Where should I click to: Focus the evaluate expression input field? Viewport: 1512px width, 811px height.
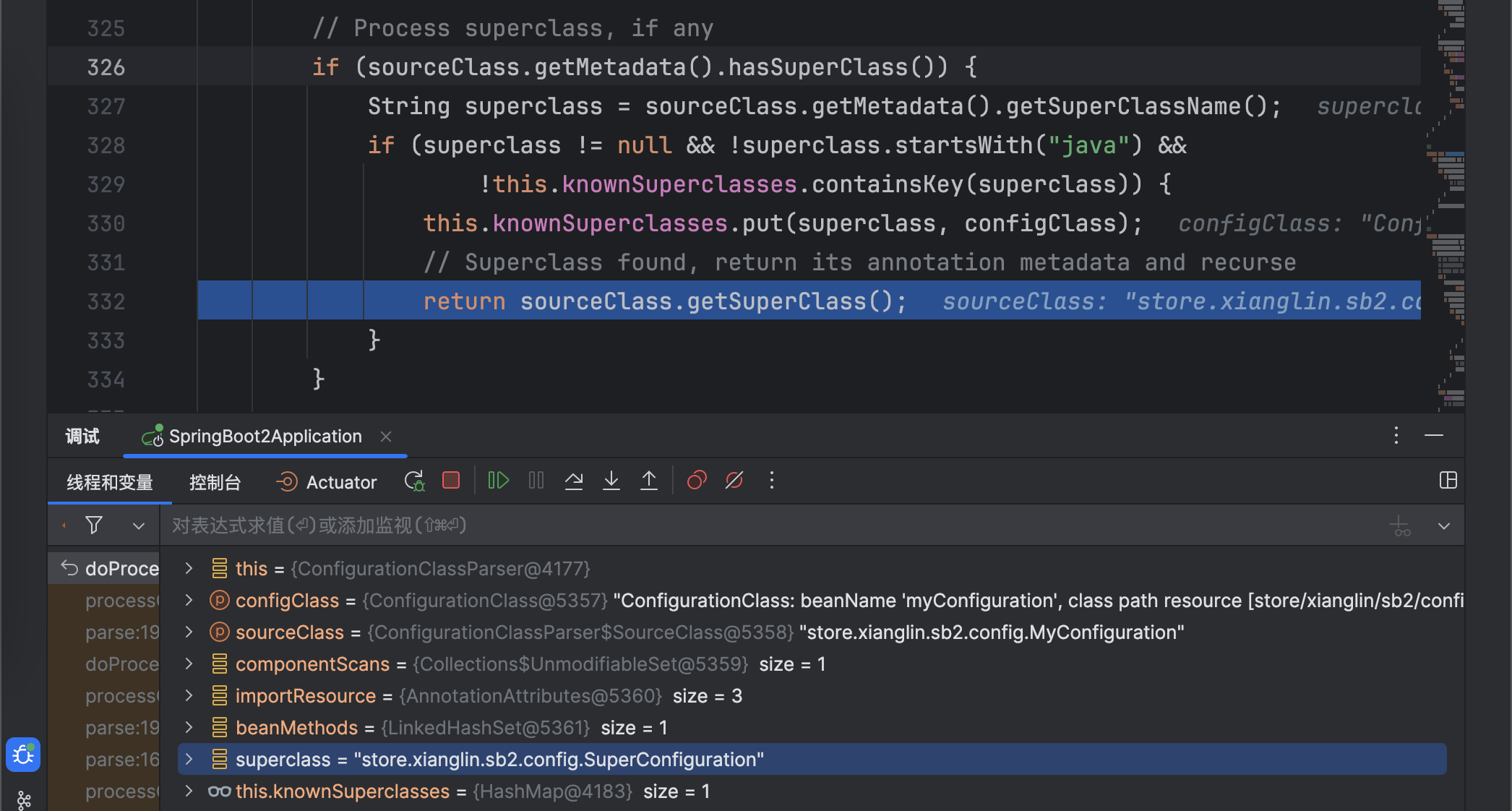773,525
